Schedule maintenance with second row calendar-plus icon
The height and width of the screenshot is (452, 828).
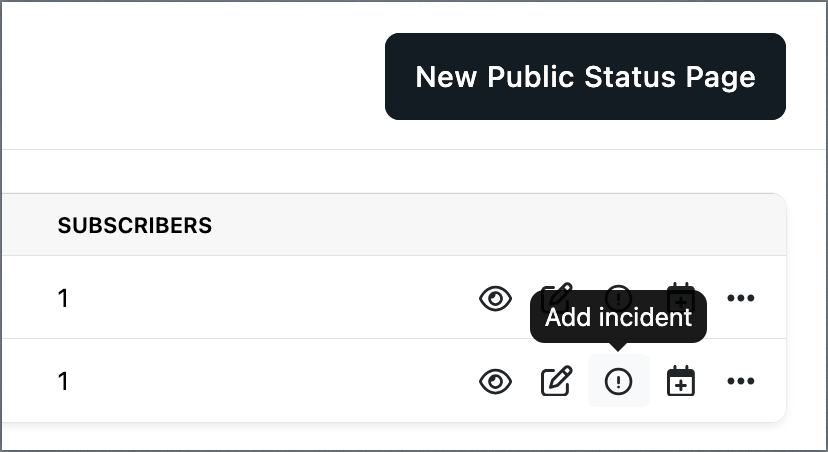(681, 381)
